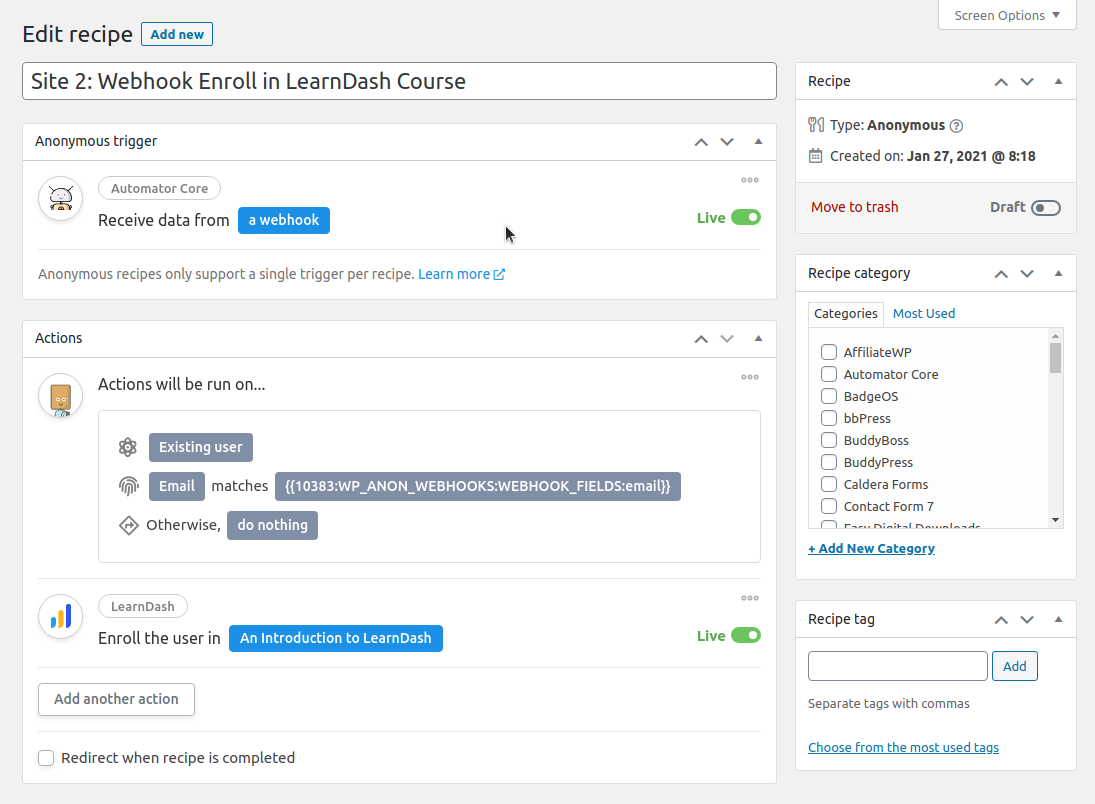Click + Add New Category link
The height and width of the screenshot is (804, 1095).
(x=872, y=548)
